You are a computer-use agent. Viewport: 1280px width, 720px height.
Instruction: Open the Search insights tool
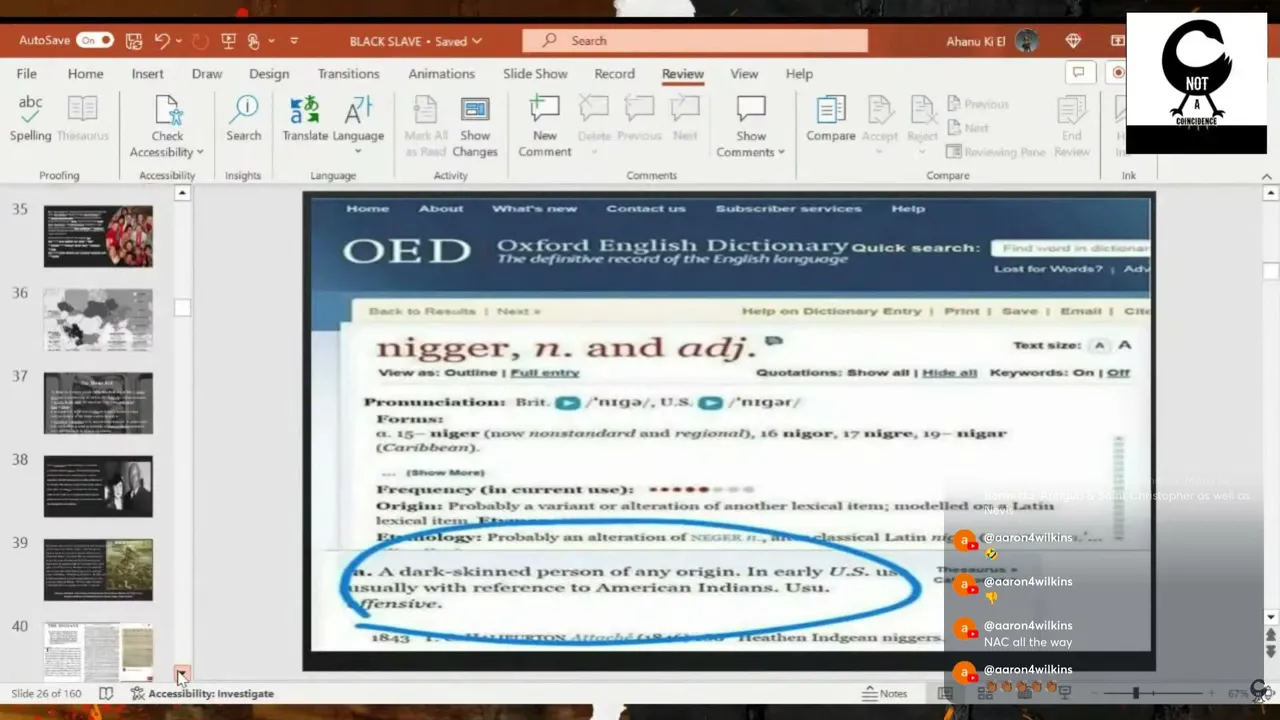pyautogui.click(x=243, y=119)
